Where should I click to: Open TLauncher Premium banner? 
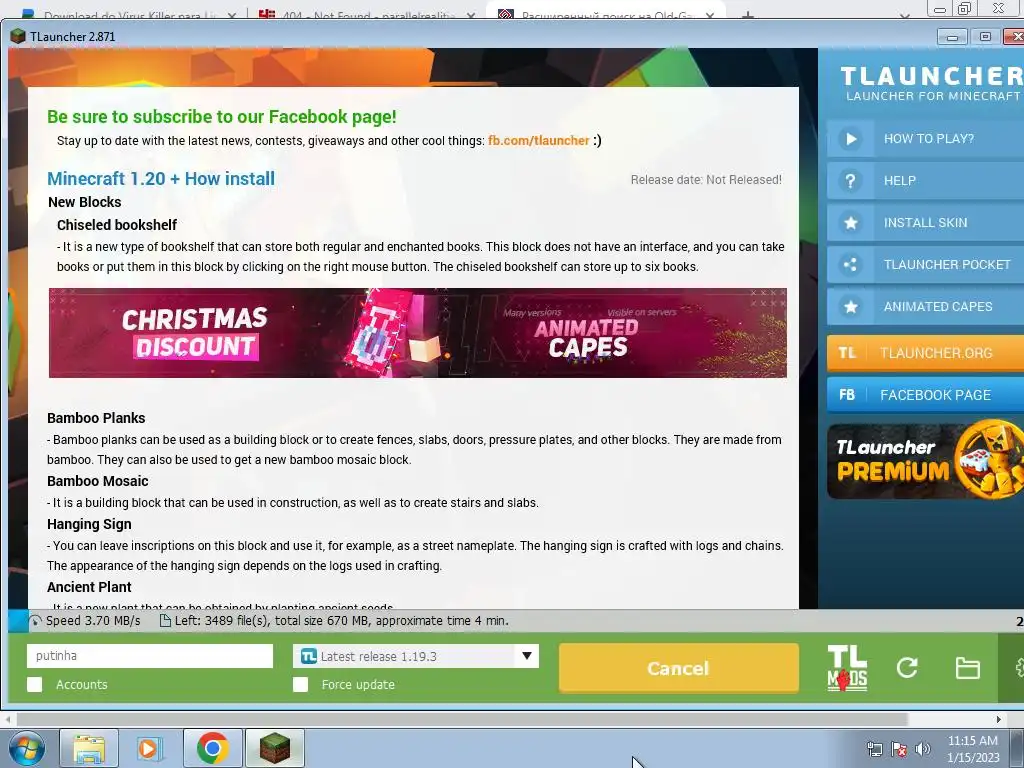pos(925,461)
